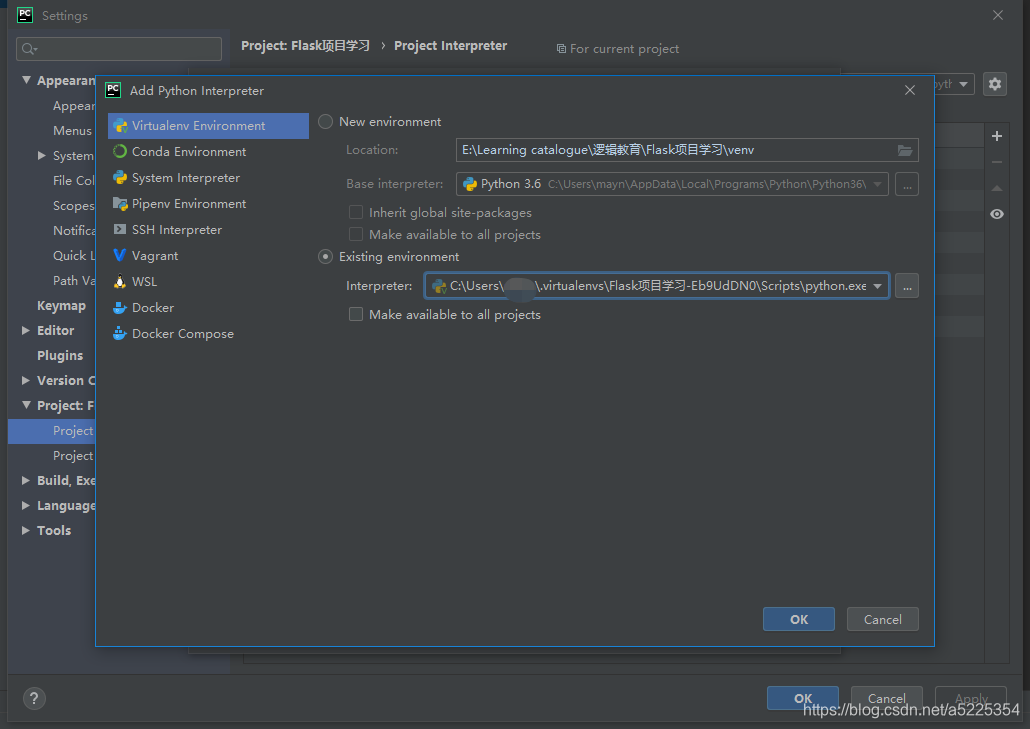Browse for venv location folder icon
This screenshot has width=1030, height=729.
click(905, 150)
